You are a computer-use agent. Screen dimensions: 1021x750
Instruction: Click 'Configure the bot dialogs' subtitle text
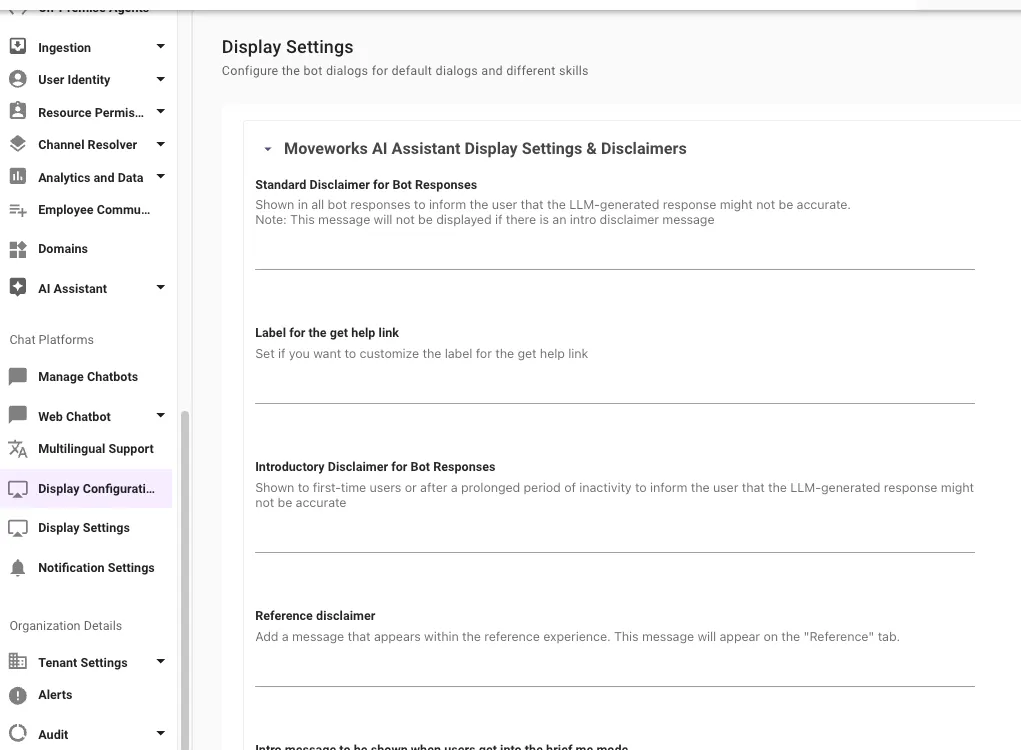(x=404, y=70)
